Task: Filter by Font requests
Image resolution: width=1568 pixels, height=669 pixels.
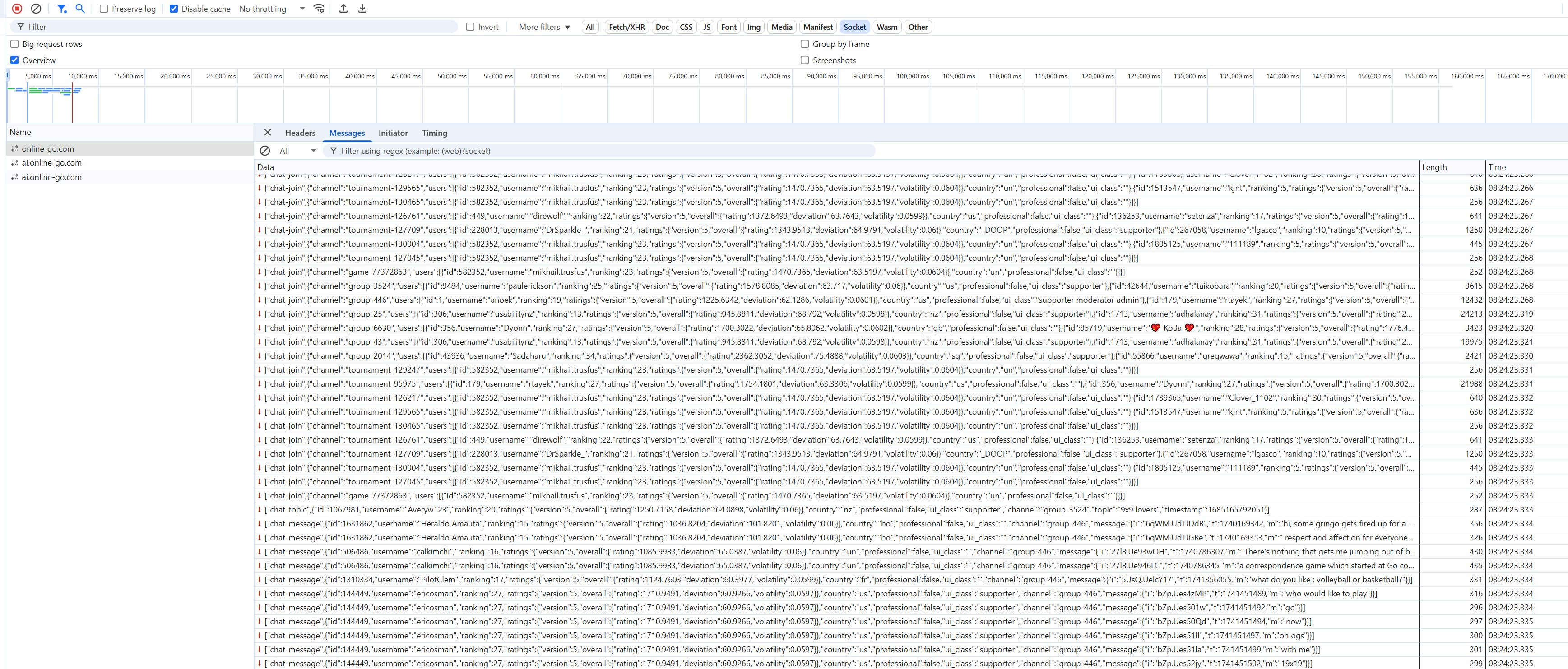Action: point(728,27)
